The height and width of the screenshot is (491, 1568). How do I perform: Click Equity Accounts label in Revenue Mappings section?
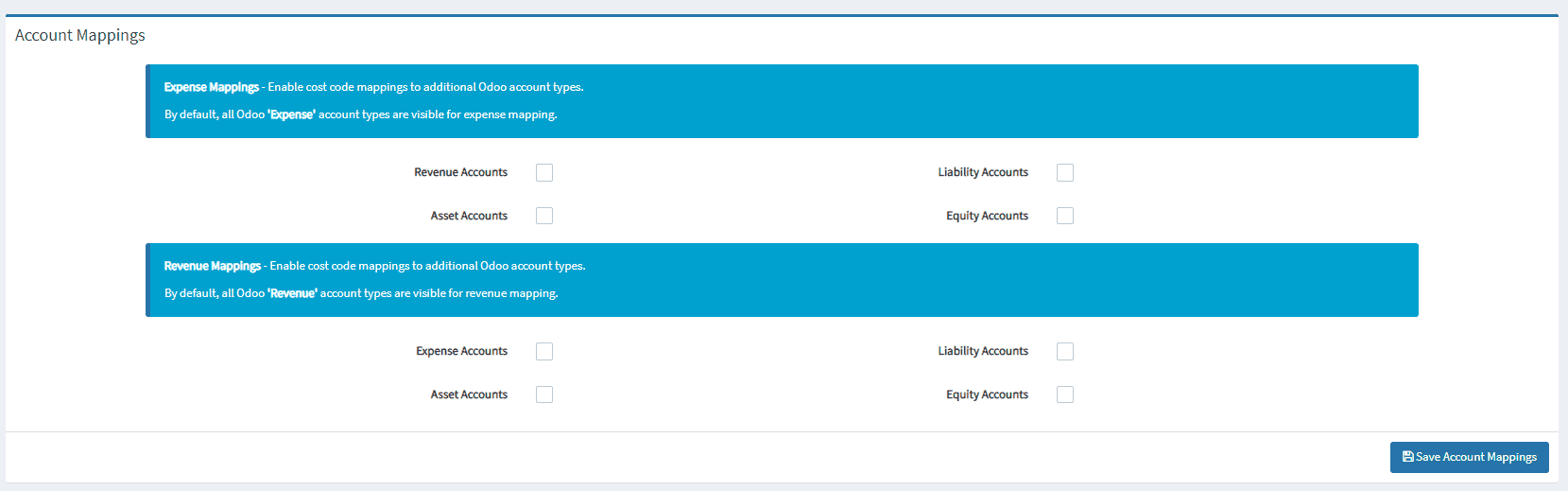pyautogui.click(x=987, y=395)
